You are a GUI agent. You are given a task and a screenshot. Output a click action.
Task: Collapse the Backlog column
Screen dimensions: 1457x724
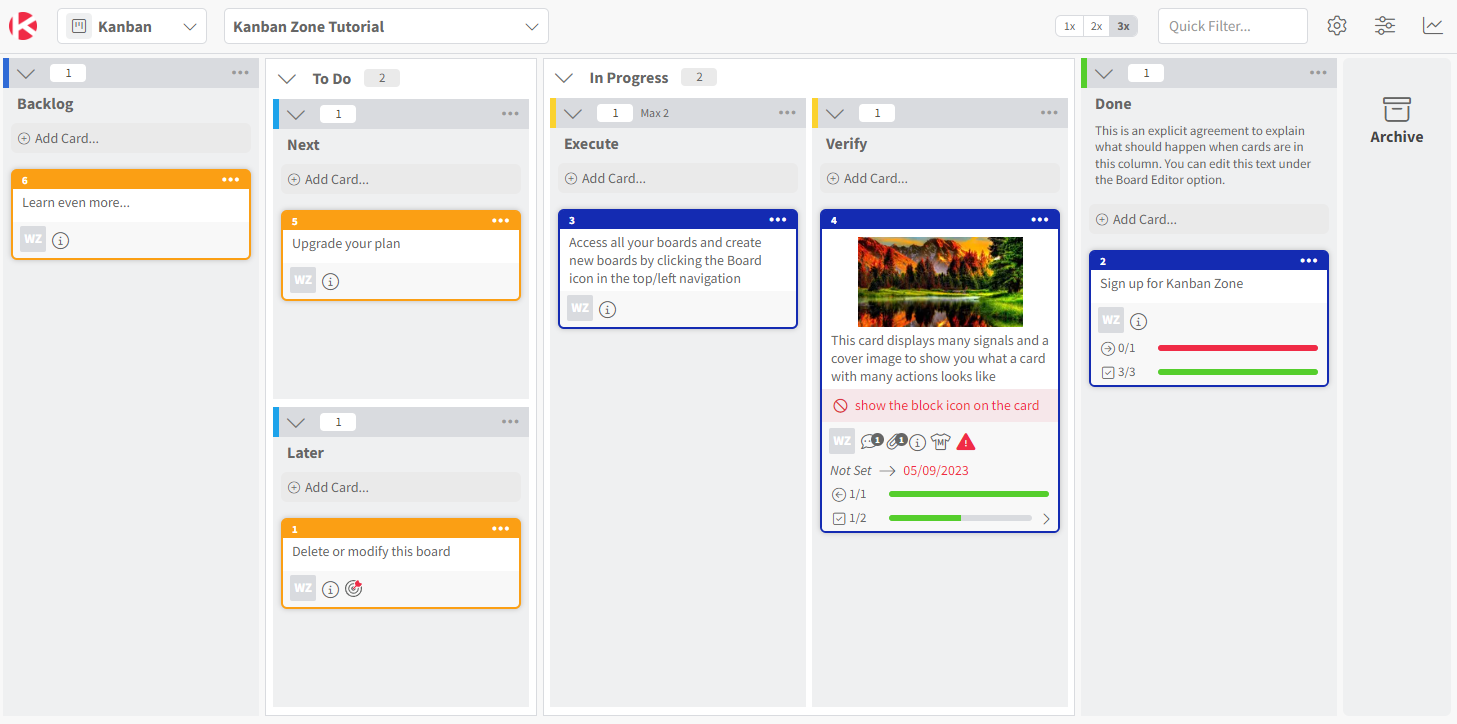click(x=27, y=73)
